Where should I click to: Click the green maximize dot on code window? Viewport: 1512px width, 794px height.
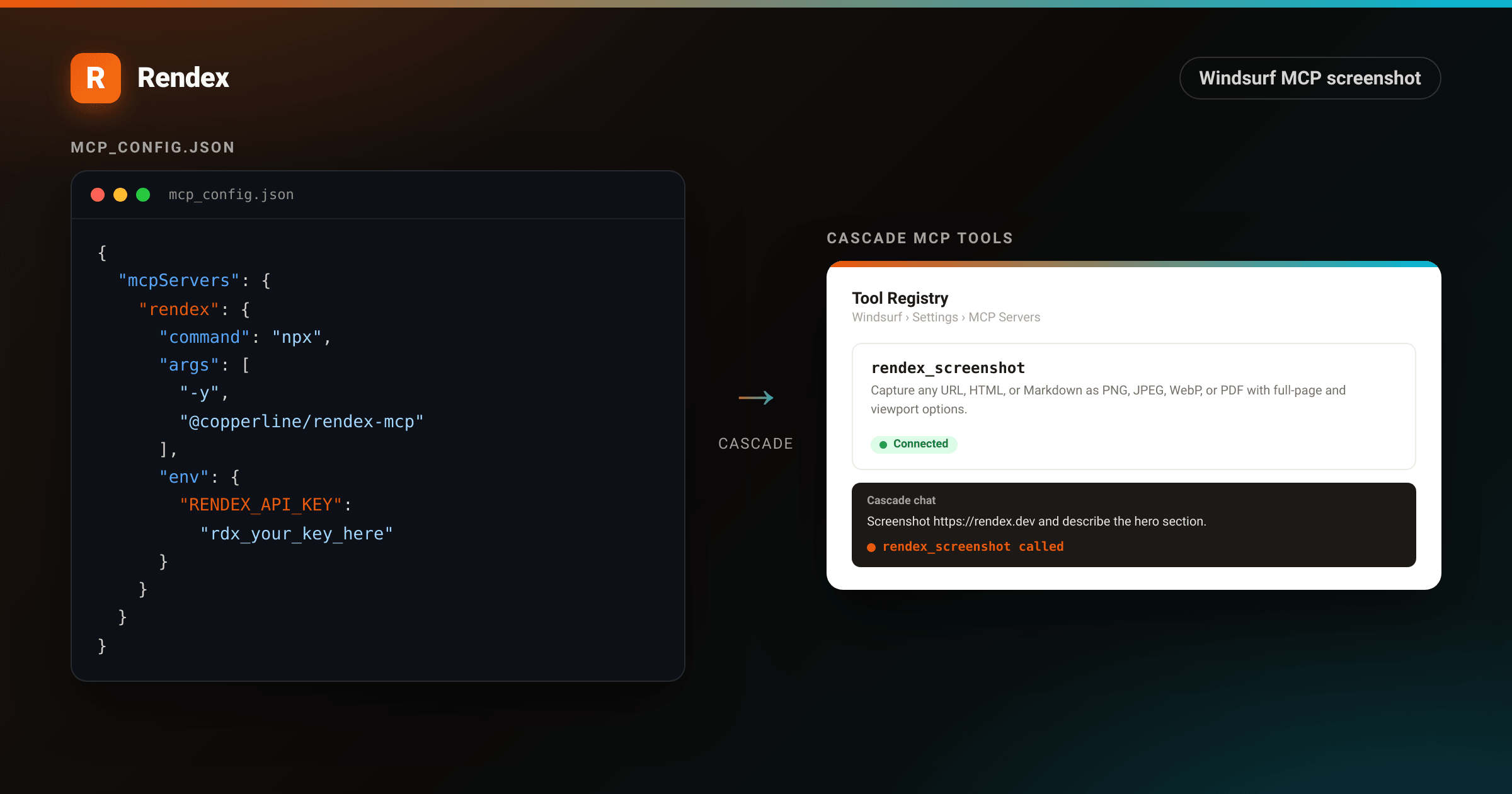pos(143,195)
